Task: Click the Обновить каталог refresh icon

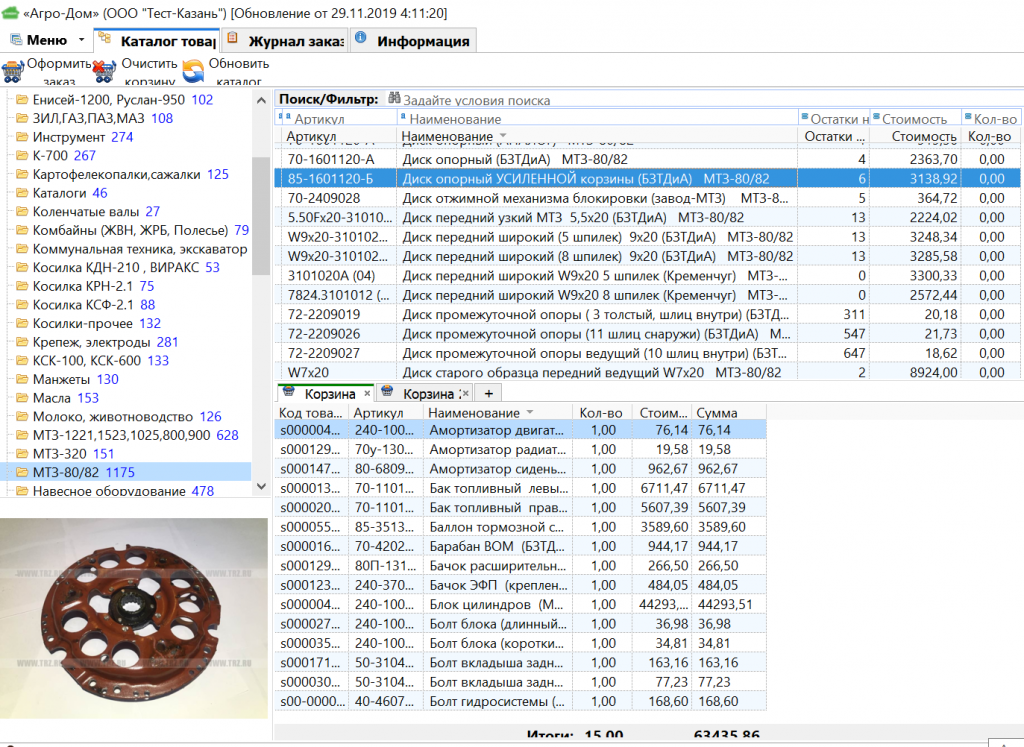Action: (x=193, y=71)
